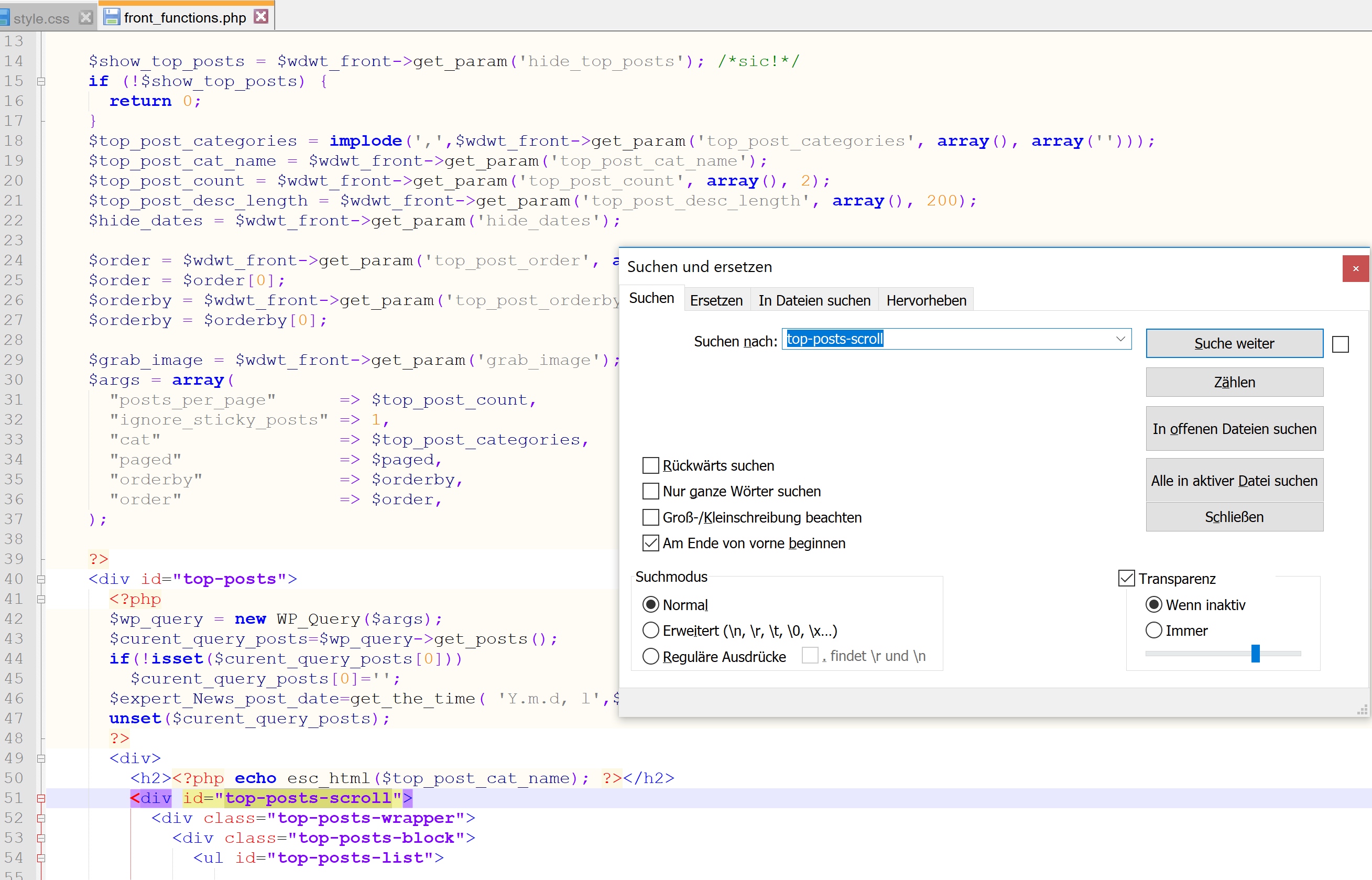Select the Suchen tab

(651, 298)
